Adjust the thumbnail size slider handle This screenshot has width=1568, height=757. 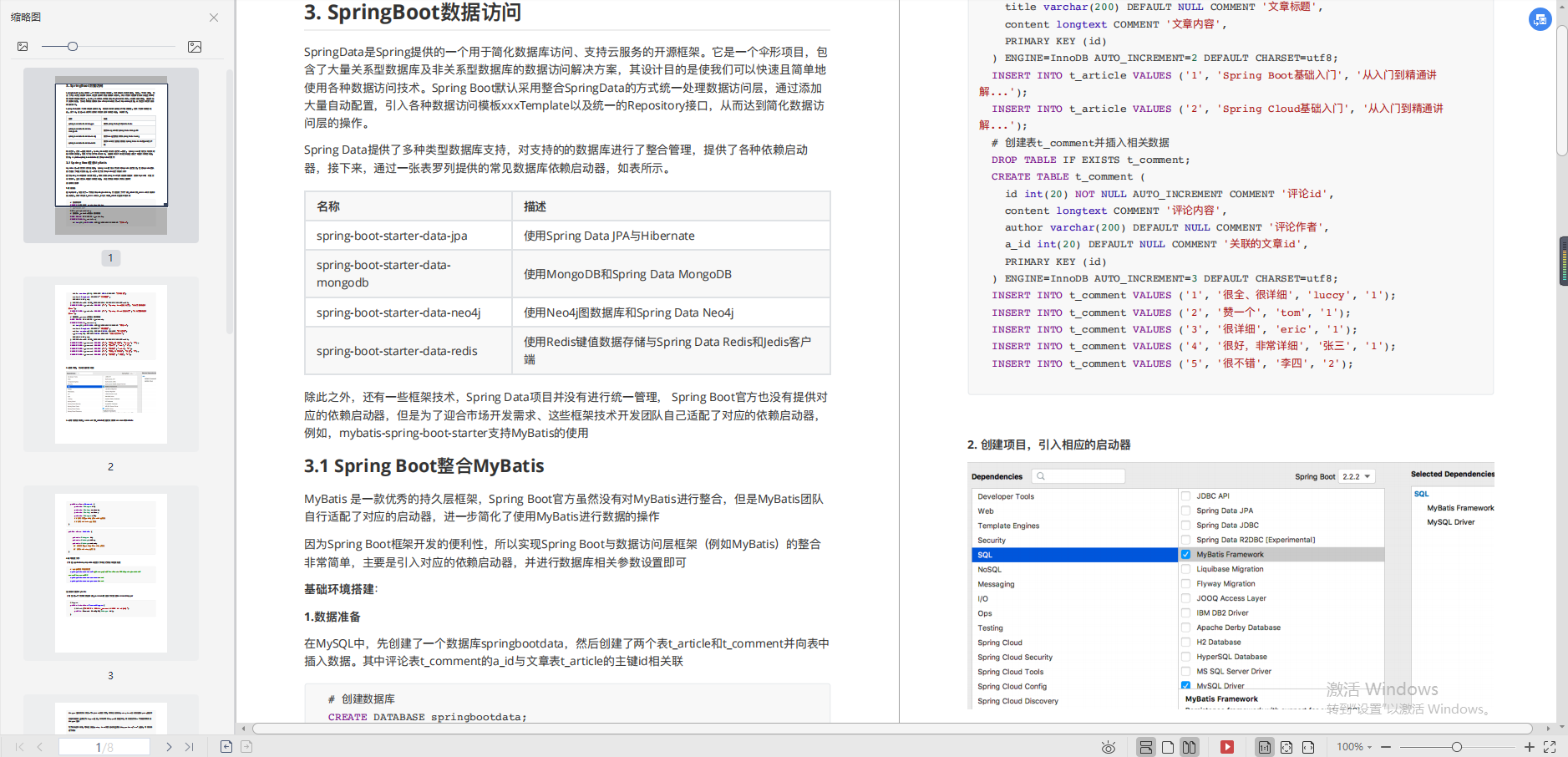click(73, 47)
